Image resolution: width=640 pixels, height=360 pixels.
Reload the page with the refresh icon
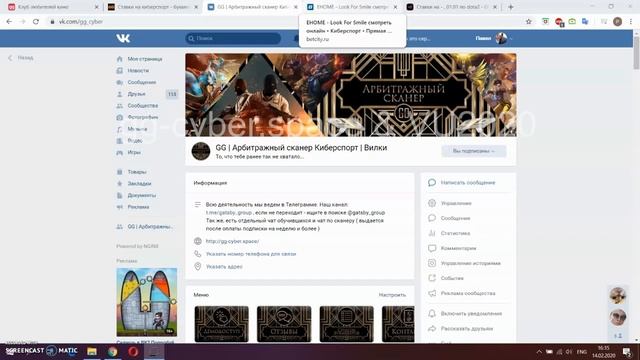[36, 22]
